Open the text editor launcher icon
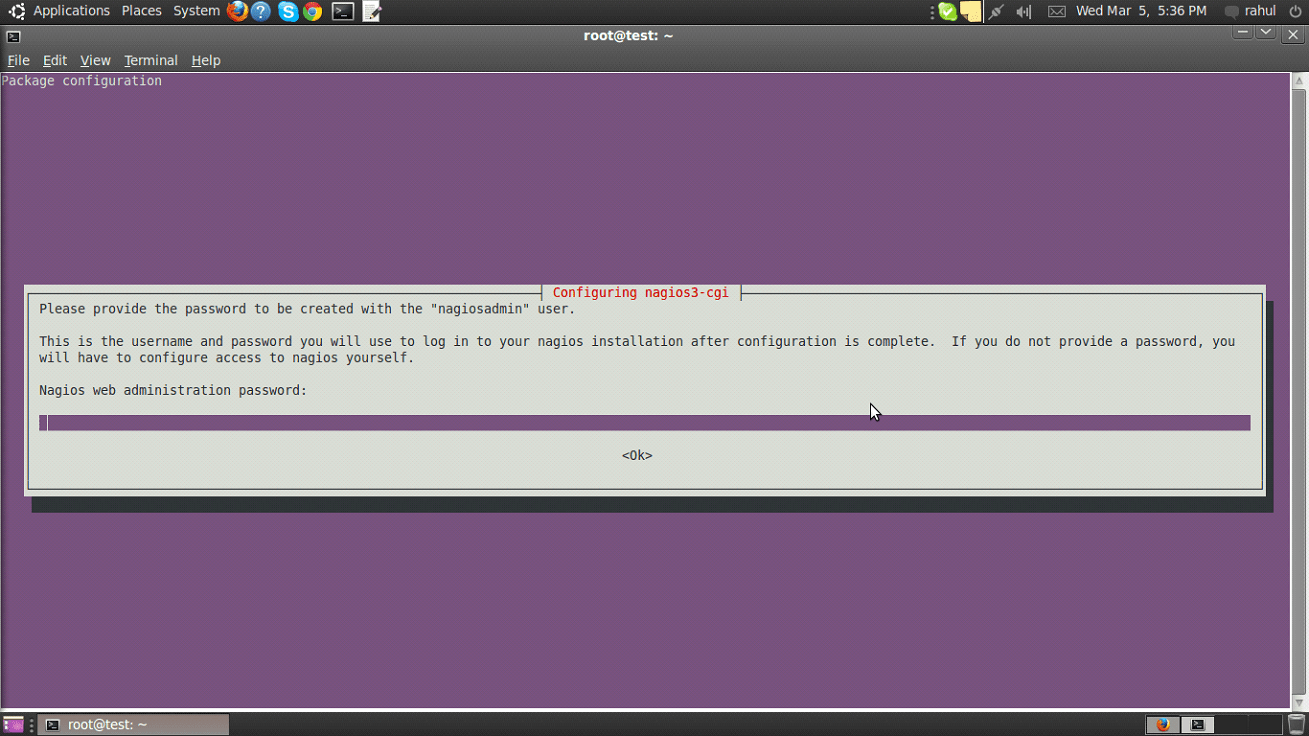This screenshot has width=1309, height=736. (x=372, y=11)
